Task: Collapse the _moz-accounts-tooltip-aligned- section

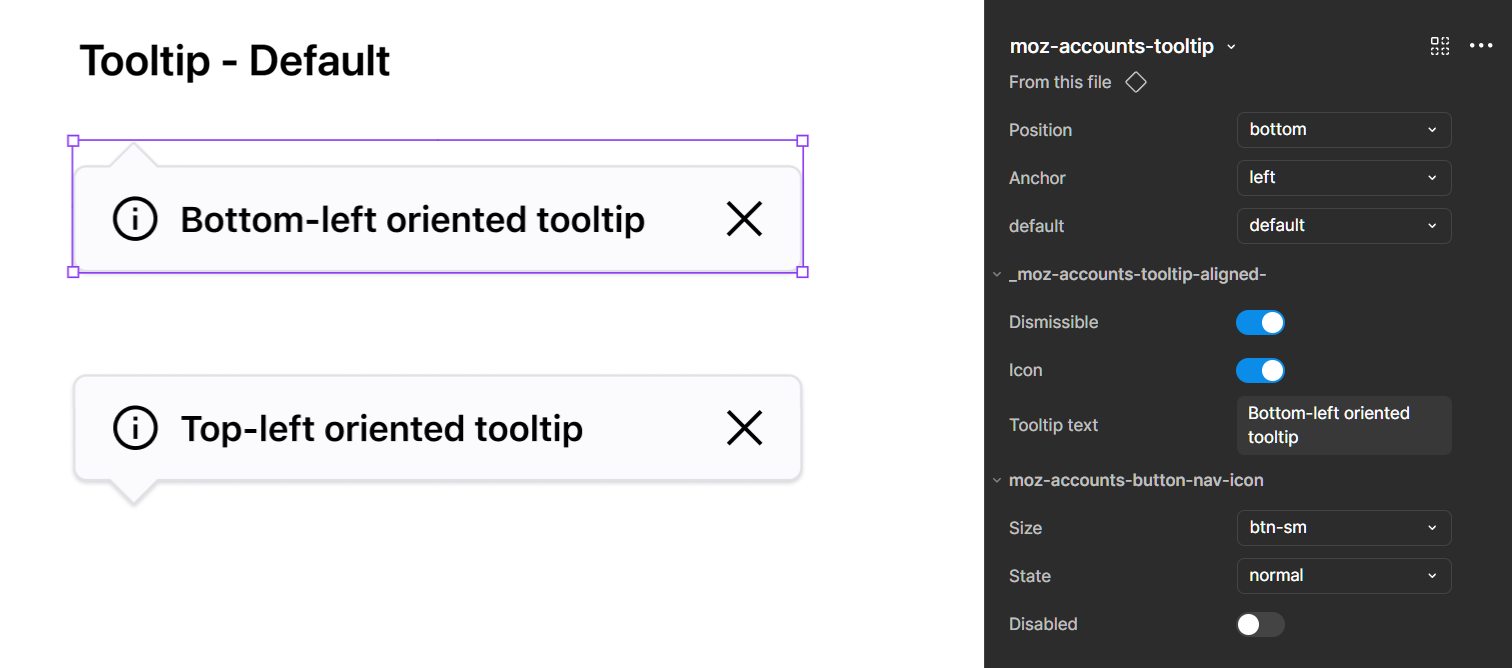Action: coord(997,274)
